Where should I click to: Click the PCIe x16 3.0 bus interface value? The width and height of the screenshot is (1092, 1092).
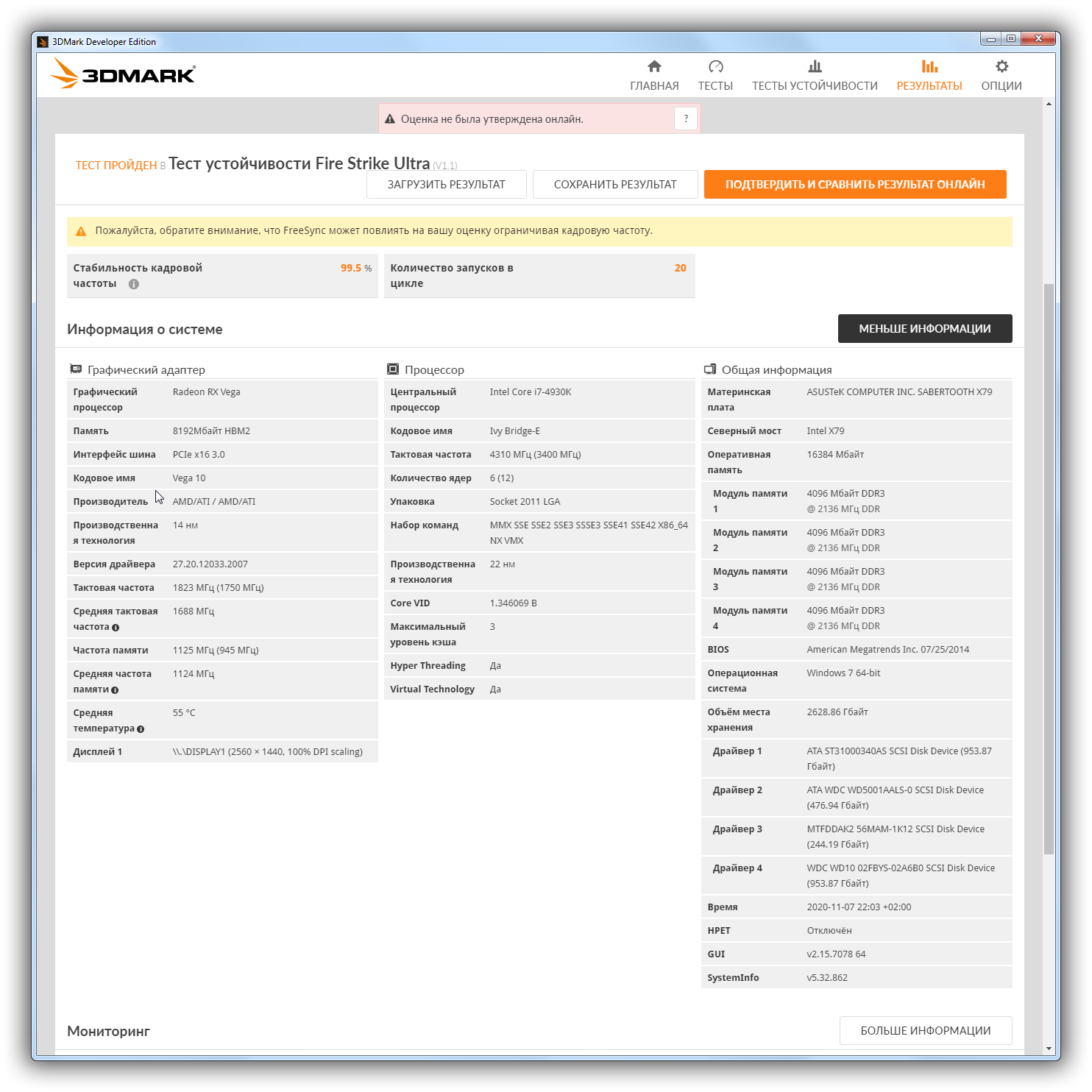point(199,455)
